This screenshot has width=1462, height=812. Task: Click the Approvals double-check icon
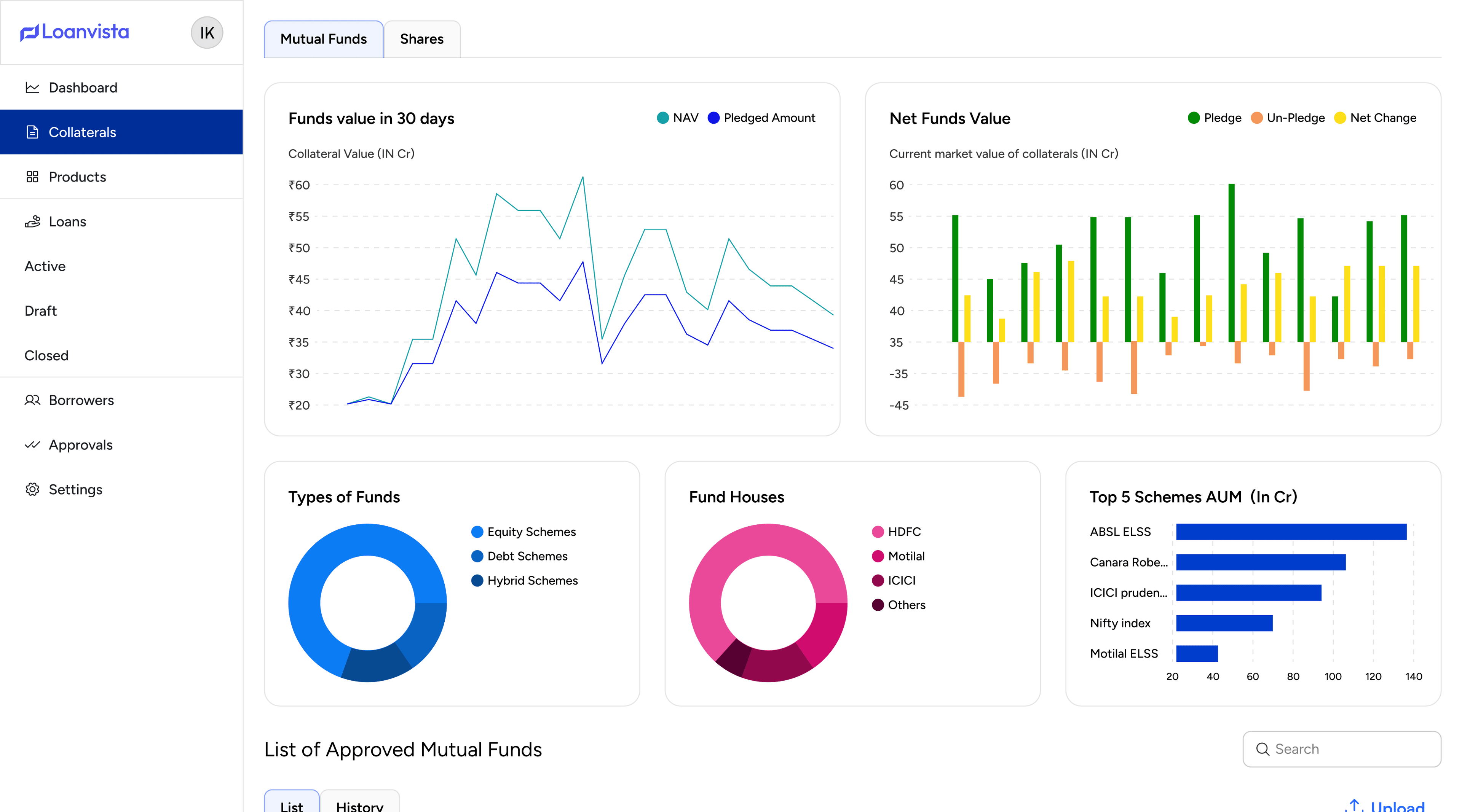[x=32, y=444]
